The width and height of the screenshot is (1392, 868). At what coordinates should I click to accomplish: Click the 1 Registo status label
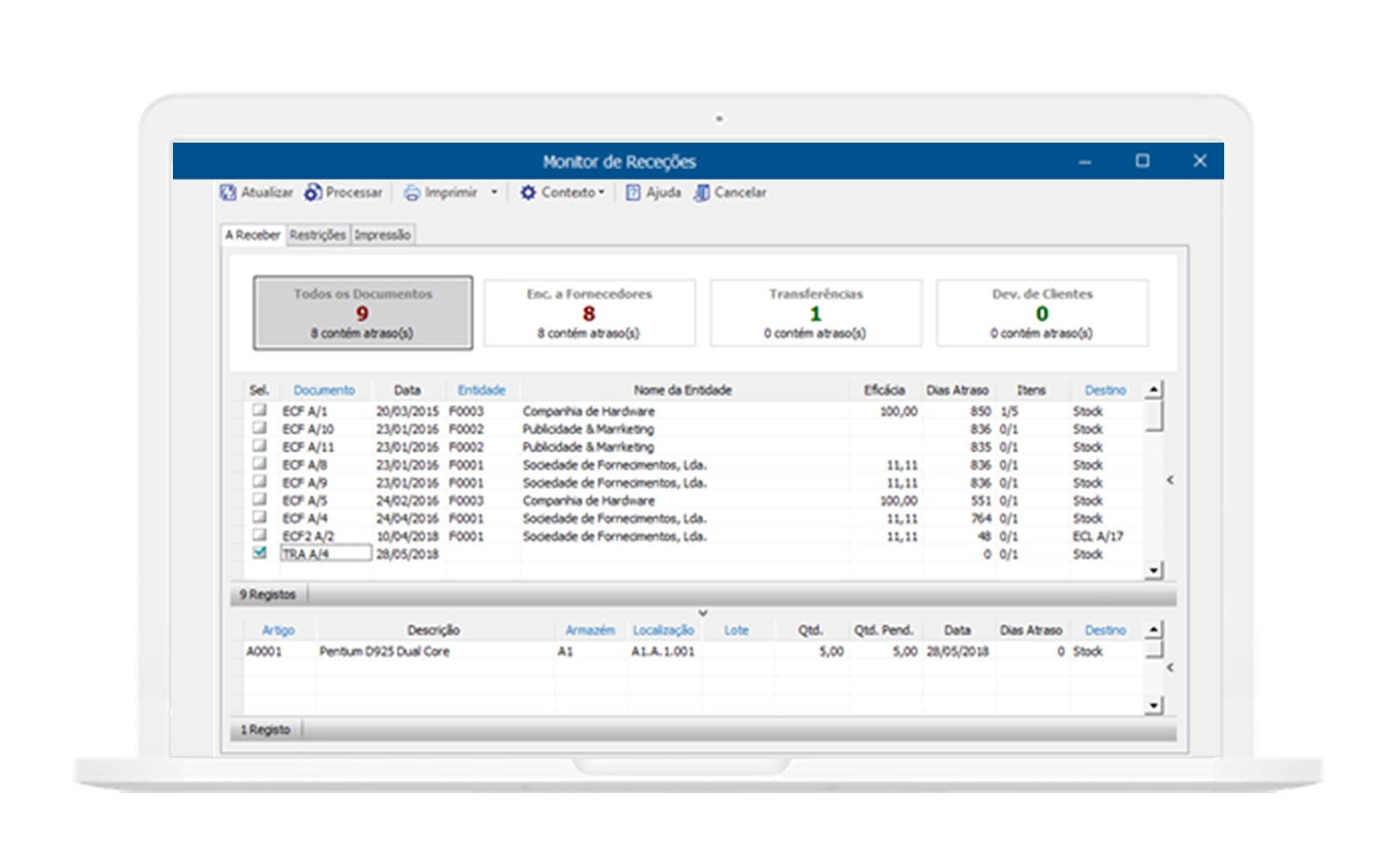[x=265, y=730]
